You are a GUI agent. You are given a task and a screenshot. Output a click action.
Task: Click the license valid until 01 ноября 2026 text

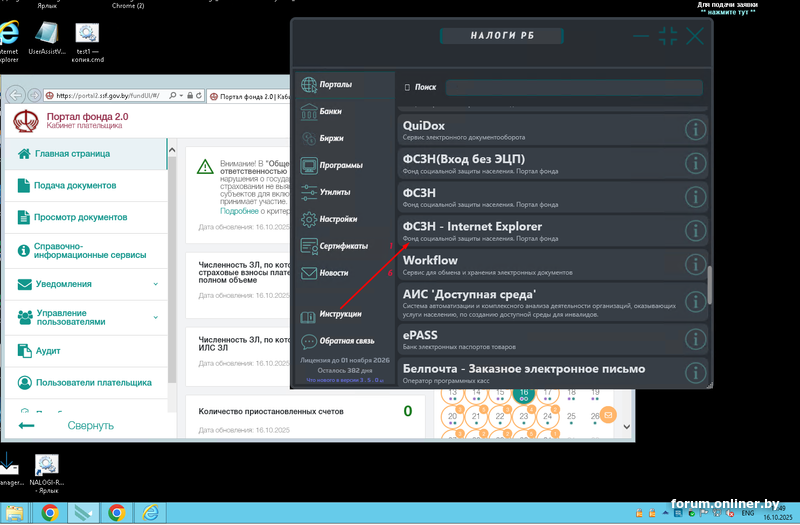pos(344,360)
